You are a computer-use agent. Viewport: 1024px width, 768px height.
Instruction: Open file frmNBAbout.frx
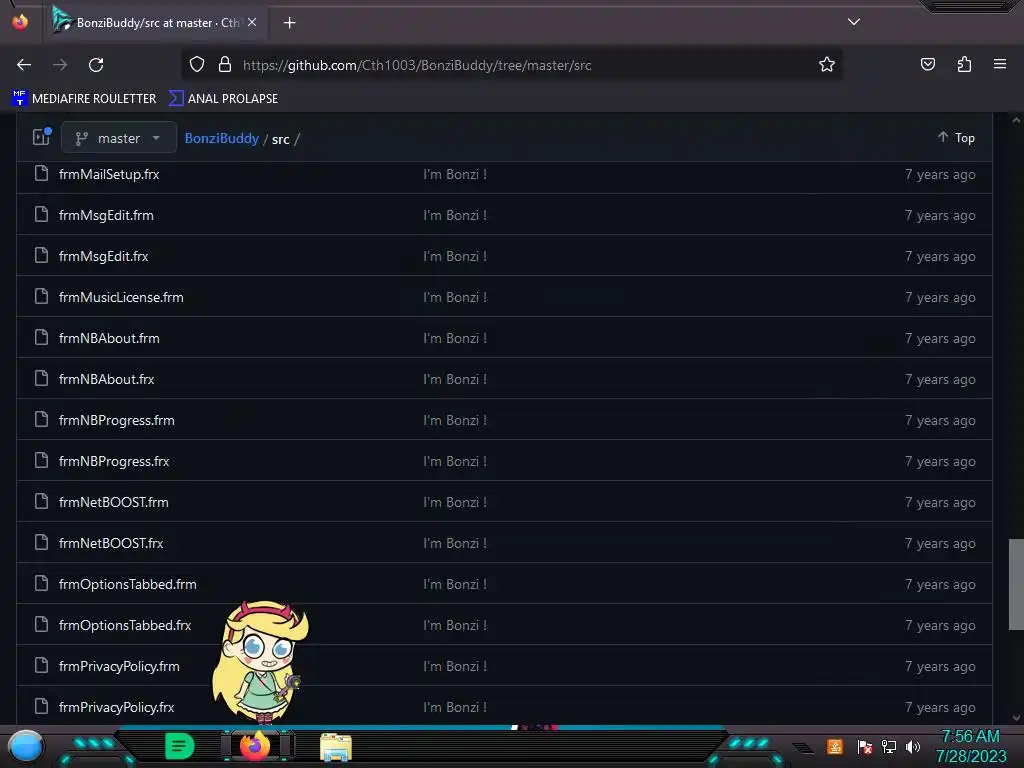point(106,379)
